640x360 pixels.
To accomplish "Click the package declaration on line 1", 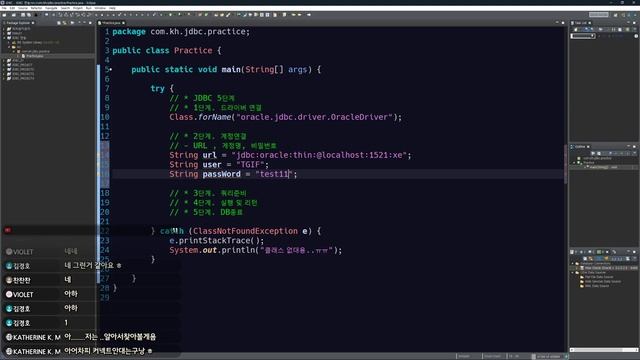I will click(181, 32).
